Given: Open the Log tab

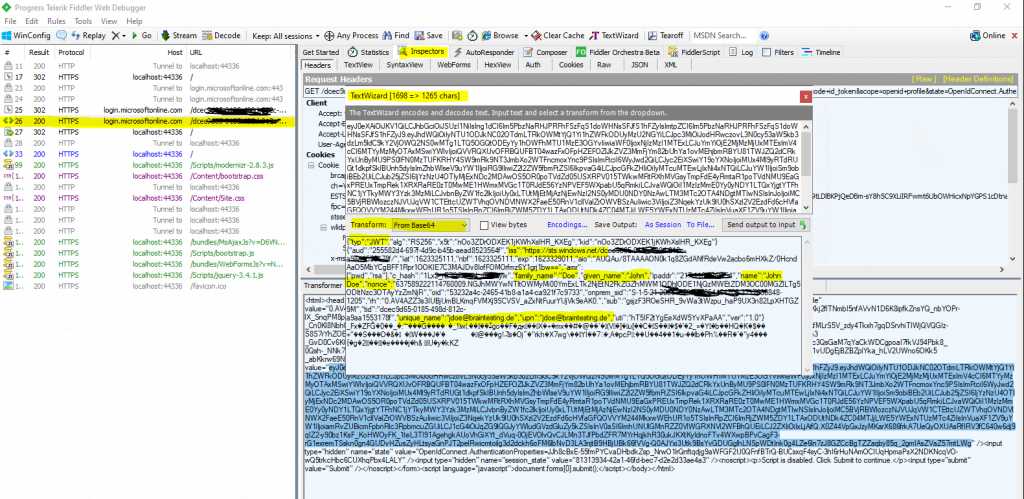Looking at the screenshot, I should click(x=740, y=52).
